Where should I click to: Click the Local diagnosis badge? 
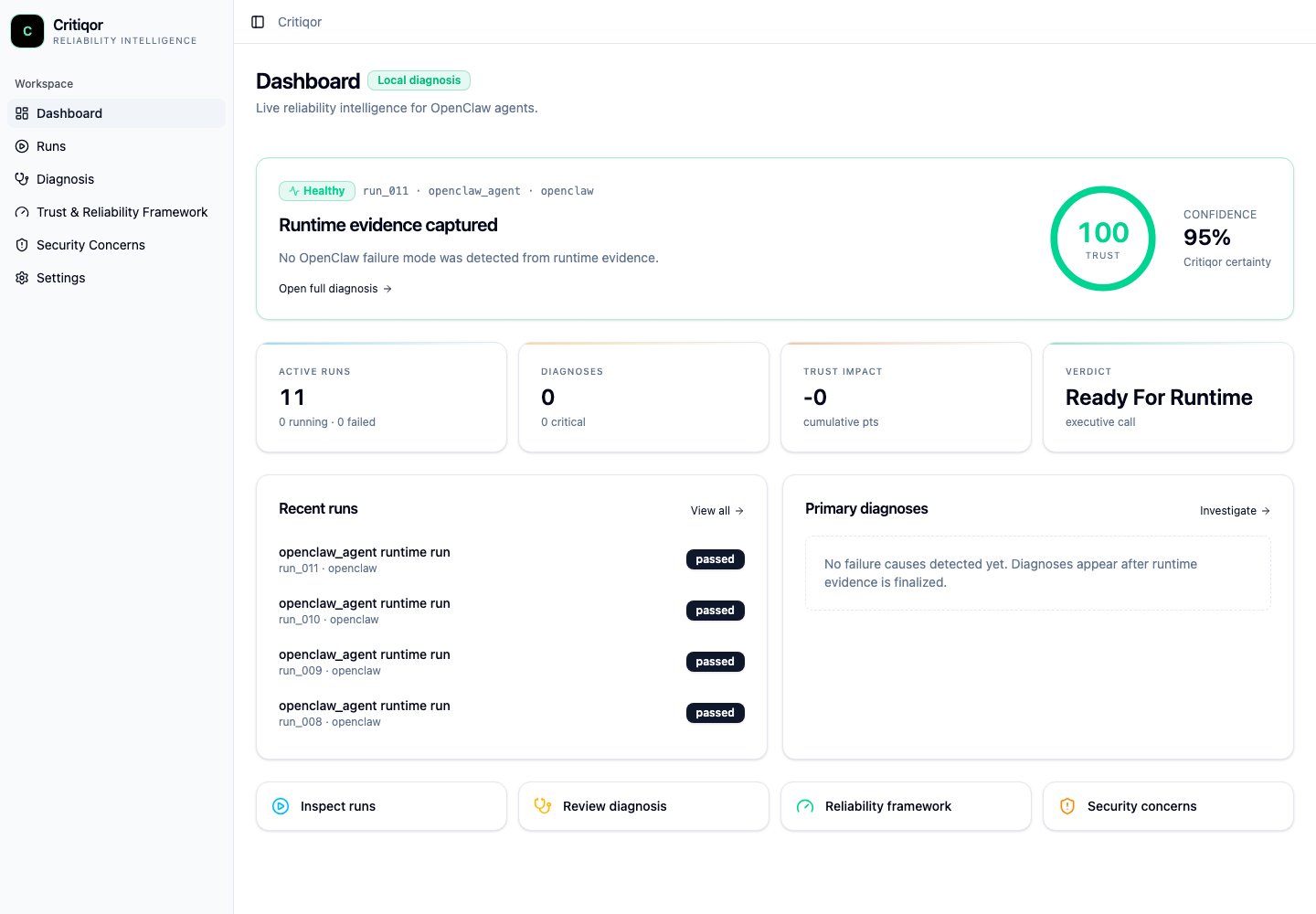[419, 80]
